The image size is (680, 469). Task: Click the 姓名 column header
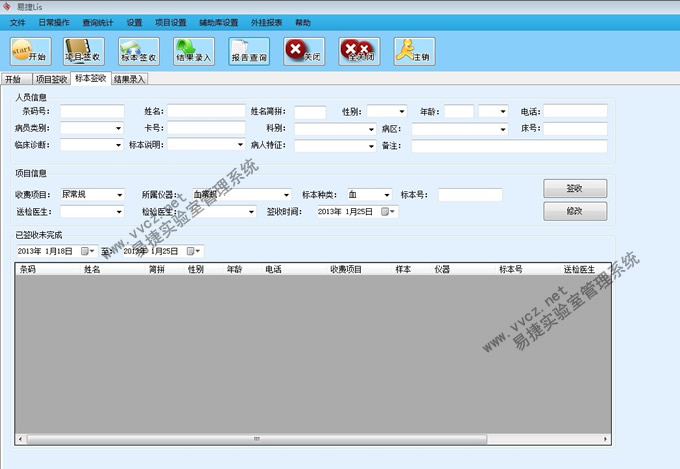(x=92, y=269)
